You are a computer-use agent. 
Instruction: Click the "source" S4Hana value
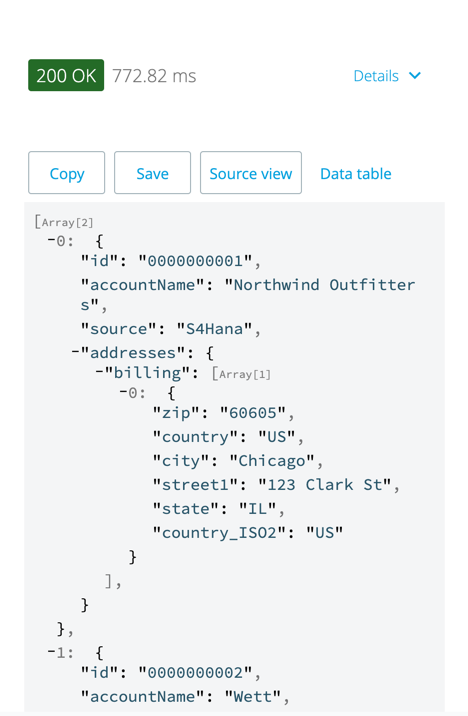(x=215, y=329)
